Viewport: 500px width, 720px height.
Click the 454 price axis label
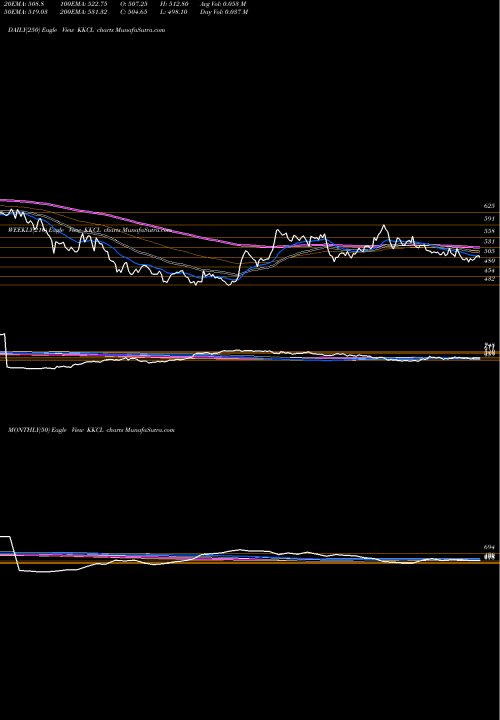(x=489, y=270)
